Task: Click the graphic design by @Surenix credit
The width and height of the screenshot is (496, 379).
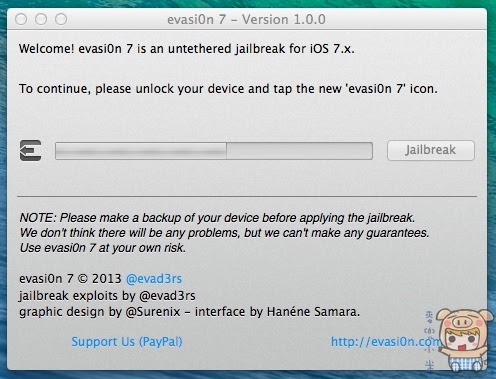Action: (x=189, y=312)
